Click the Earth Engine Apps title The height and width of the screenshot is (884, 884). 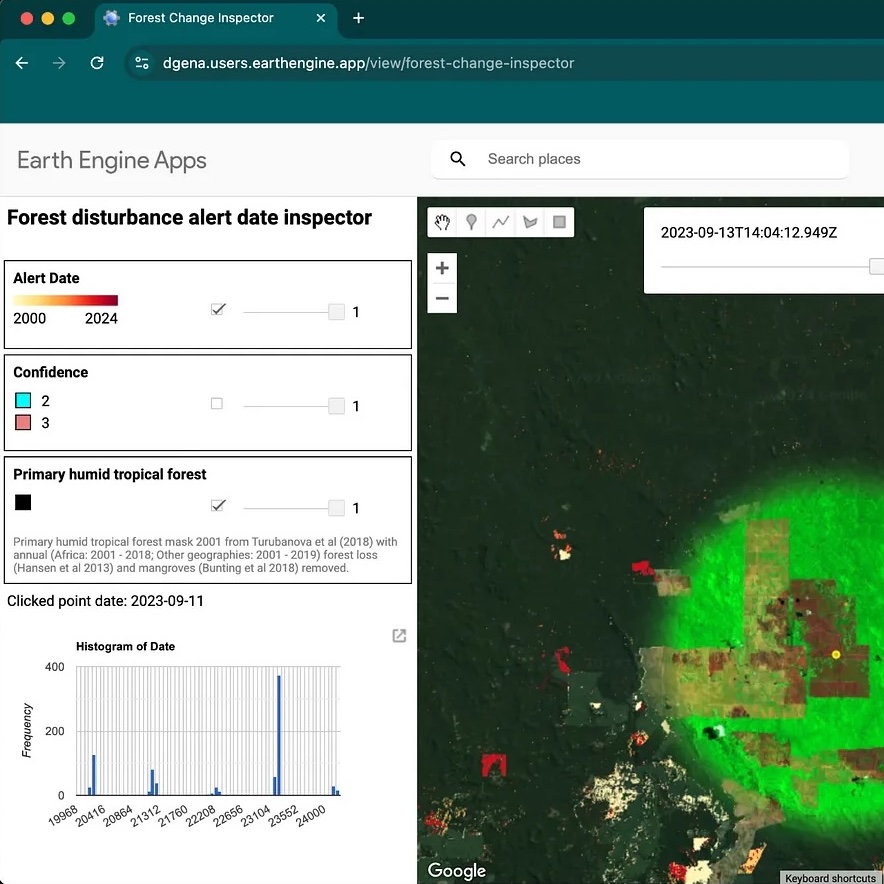tap(112, 160)
